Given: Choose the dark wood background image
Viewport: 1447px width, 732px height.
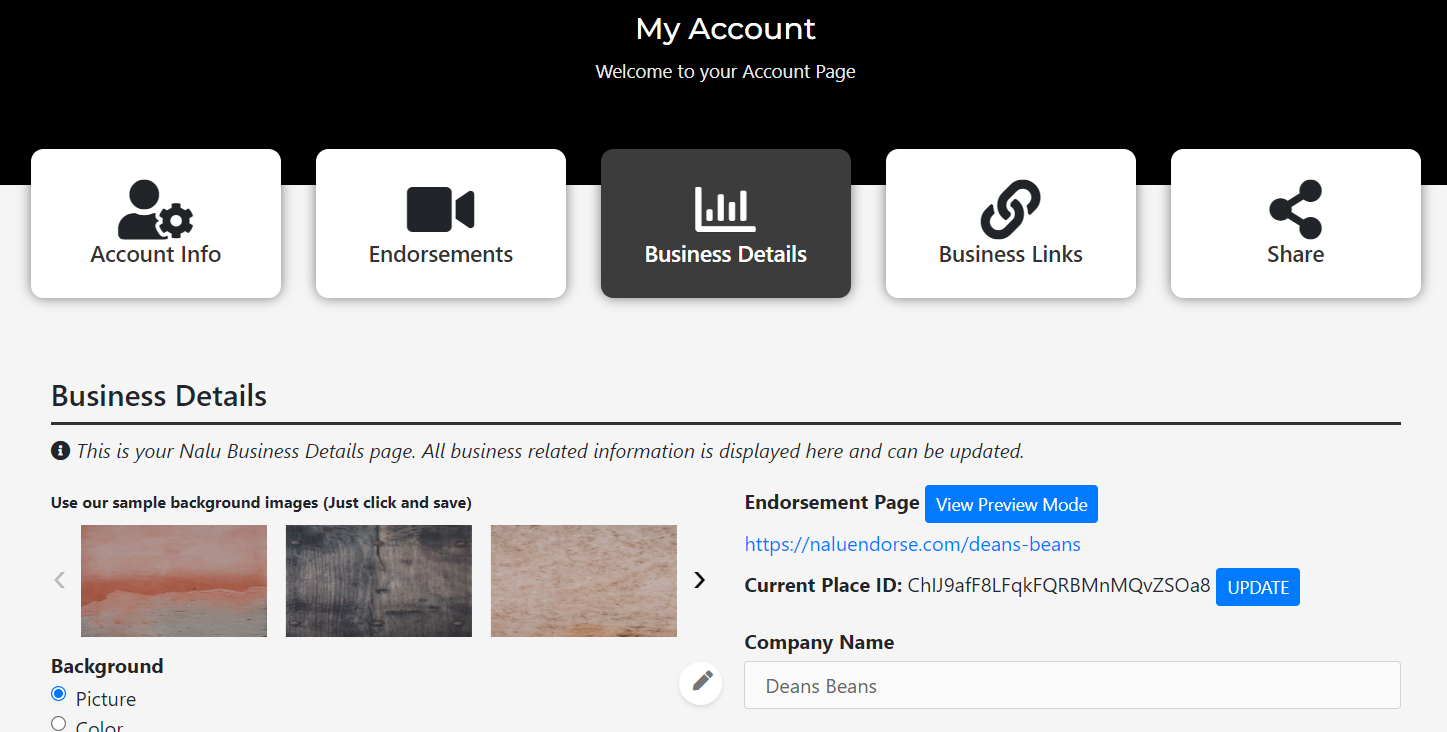Looking at the screenshot, I should 378,580.
